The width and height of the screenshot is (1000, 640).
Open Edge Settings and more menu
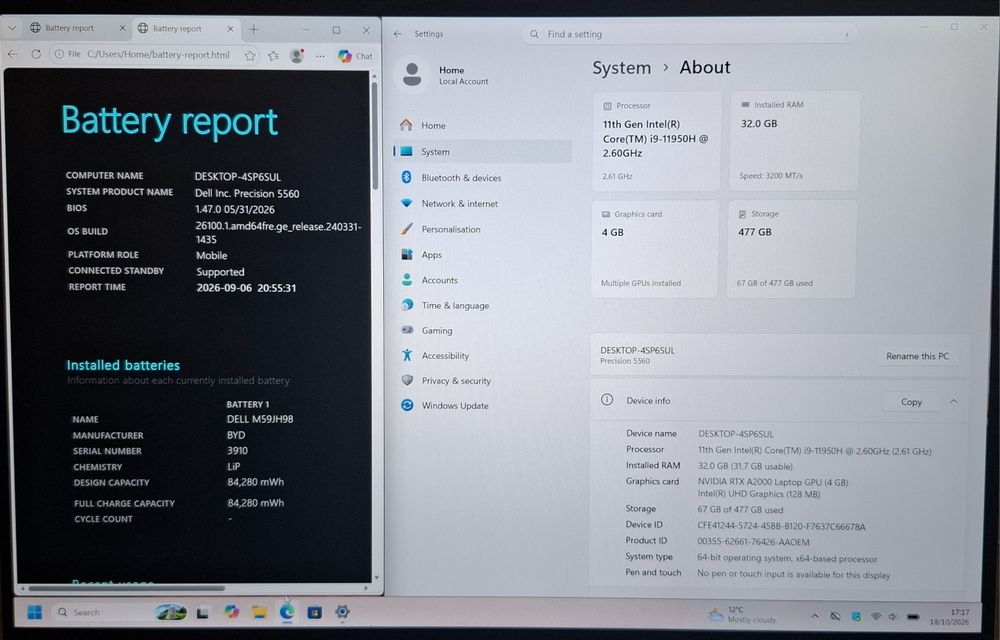point(320,56)
